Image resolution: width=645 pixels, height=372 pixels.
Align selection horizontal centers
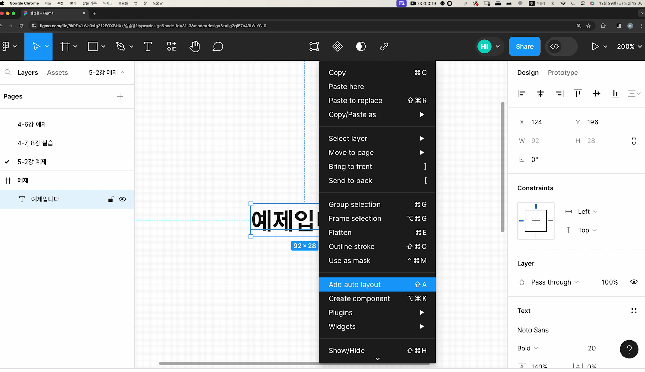[x=541, y=93]
